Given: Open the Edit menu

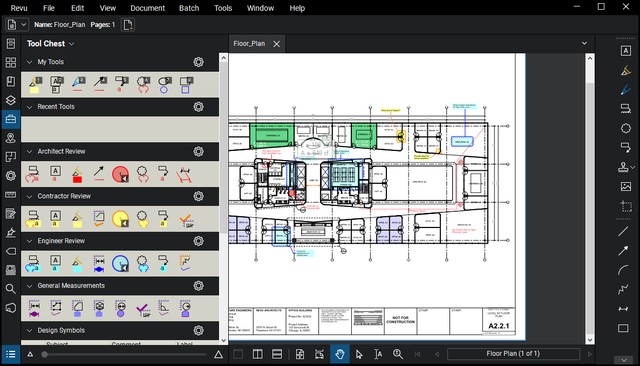Looking at the screenshot, I should point(77,8).
